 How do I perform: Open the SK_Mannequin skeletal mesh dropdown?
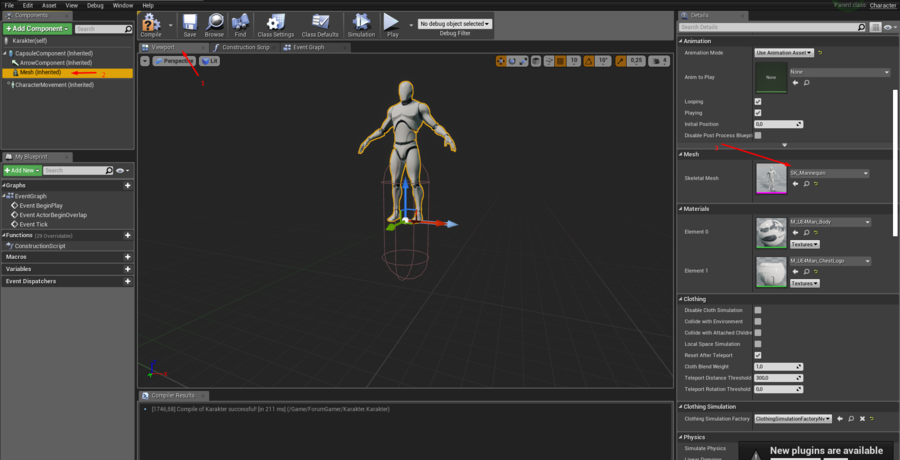pyautogui.click(x=829, y=173)
